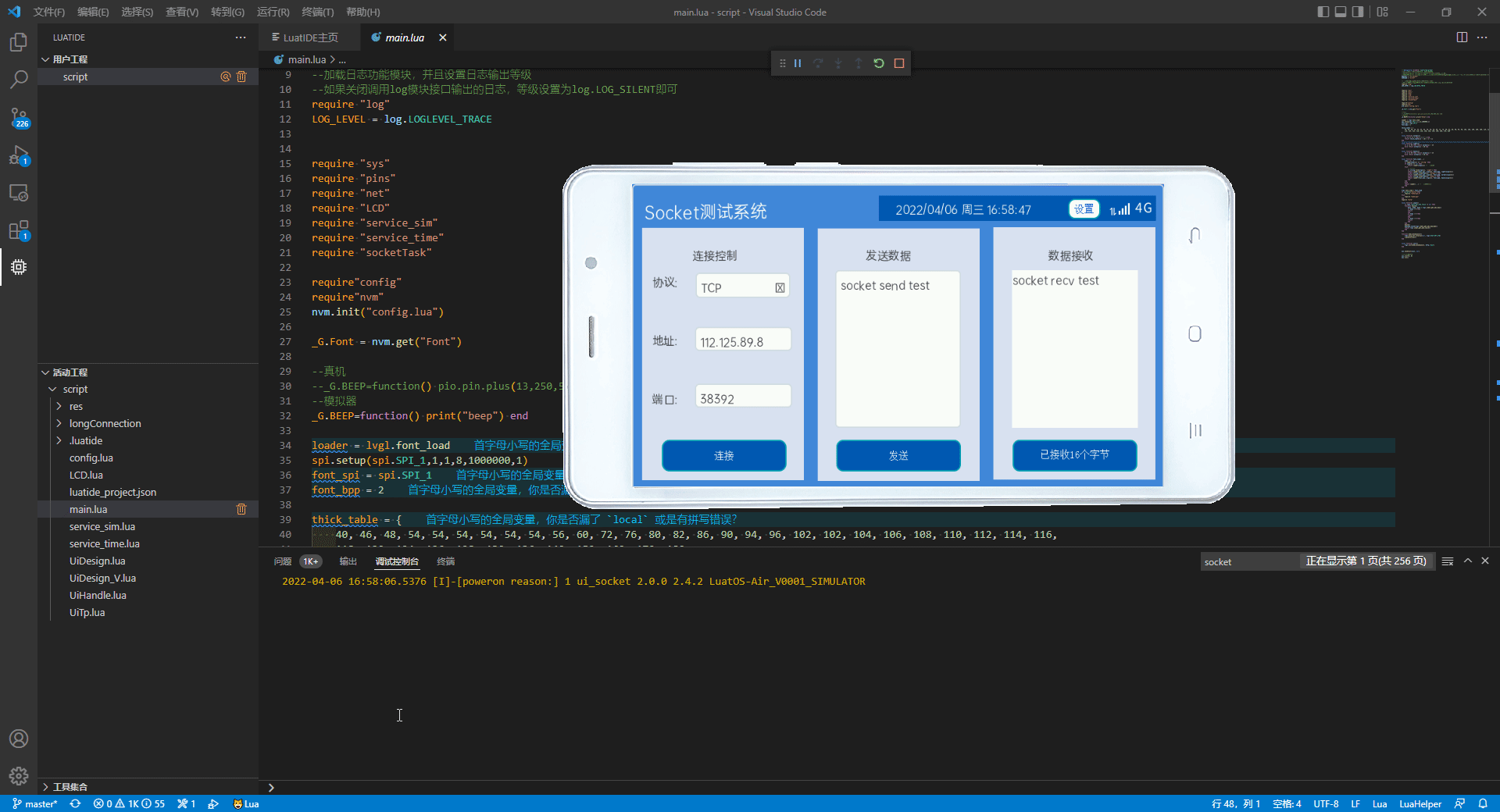The image size is (1500, 812).
Task: Pause the debug session
Action: (798, 63)
